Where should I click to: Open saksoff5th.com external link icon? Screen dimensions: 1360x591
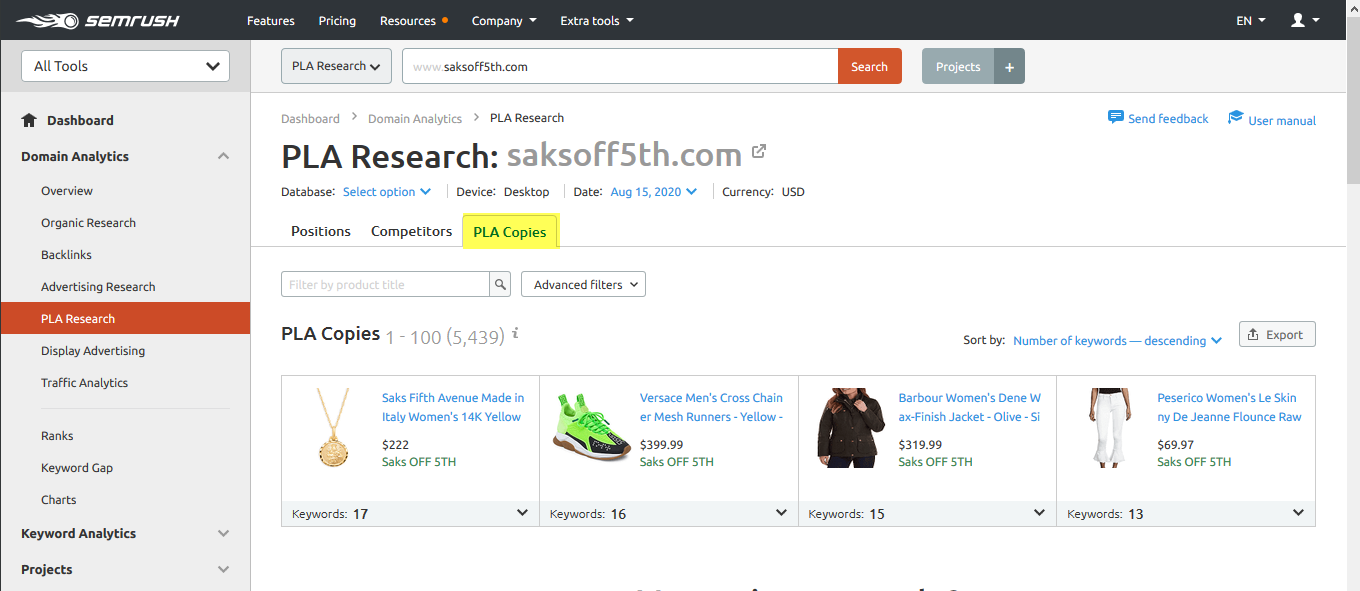(x=759, y=152)
